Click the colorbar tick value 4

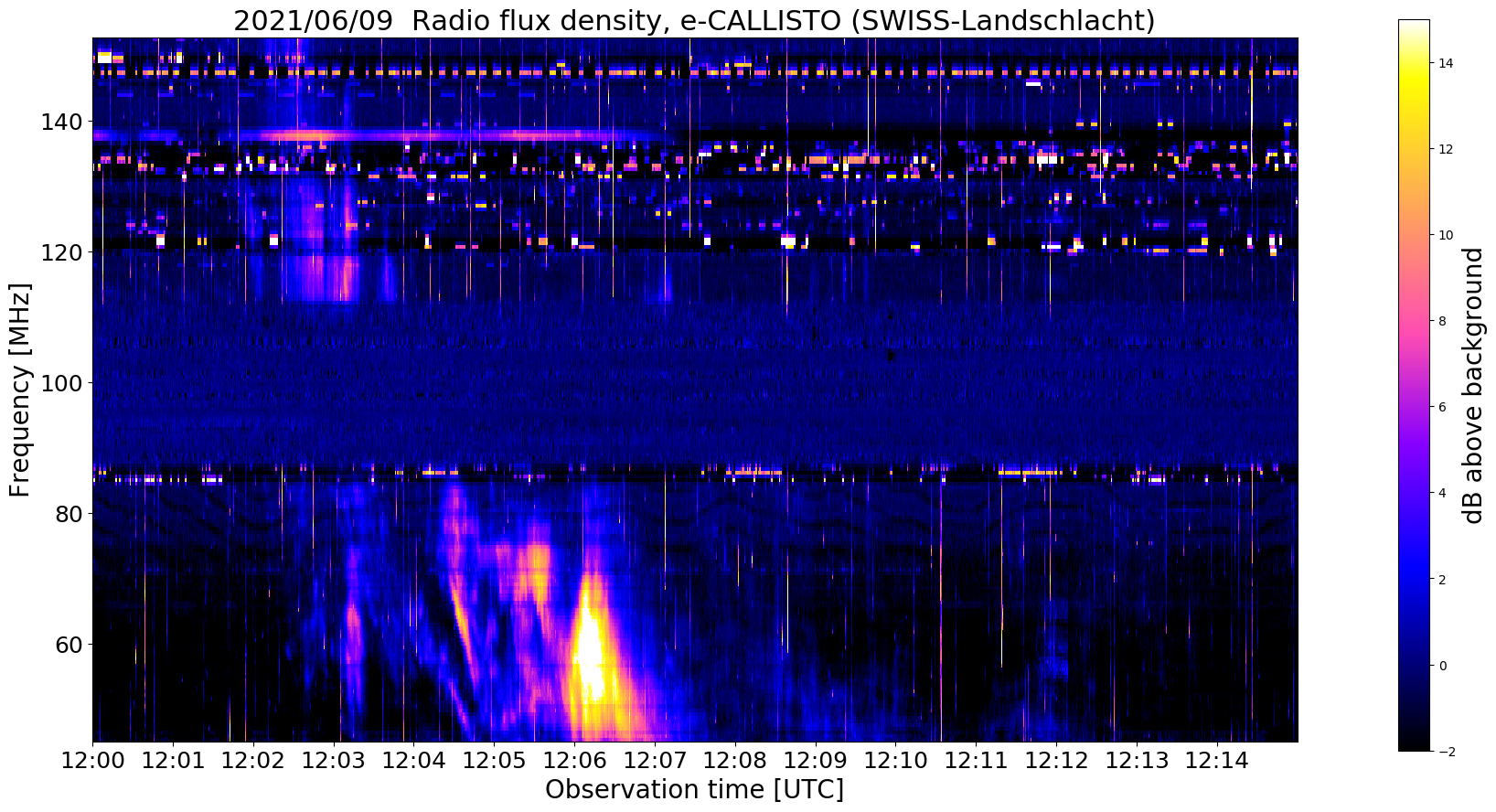click(x=1443, y=493)
